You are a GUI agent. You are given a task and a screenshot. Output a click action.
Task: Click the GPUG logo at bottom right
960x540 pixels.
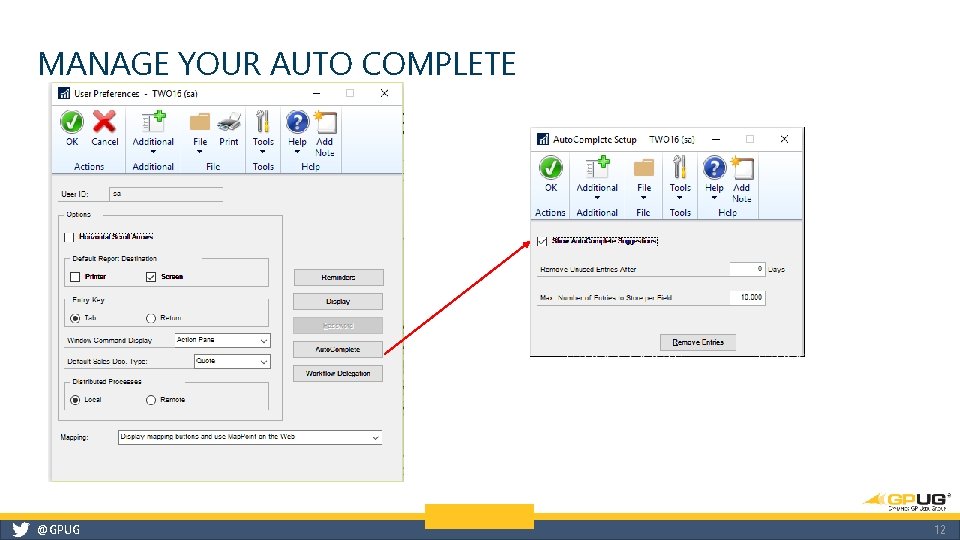pyautogui.click(x=908, y=501)
